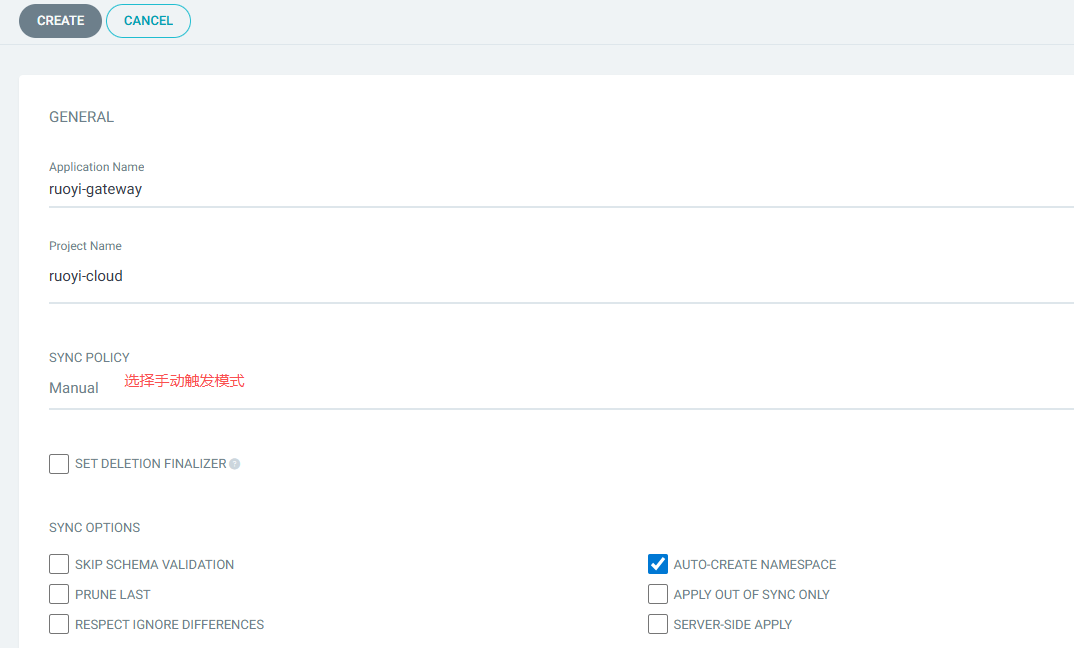Enable the Prune Last checkbox
Viewport: 1074px width, 648px height.
tap(59, 594)
